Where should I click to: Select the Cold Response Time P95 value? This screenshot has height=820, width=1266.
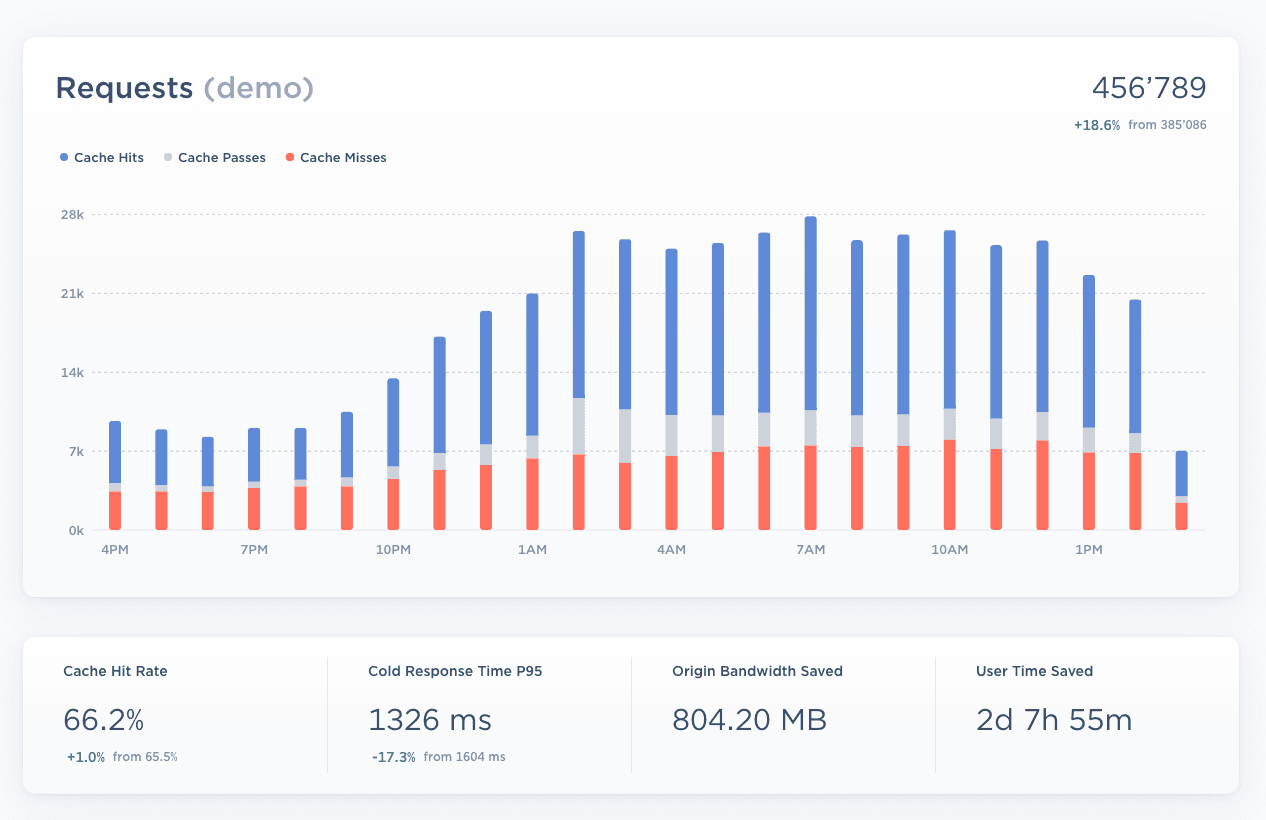tap(429, 720)
